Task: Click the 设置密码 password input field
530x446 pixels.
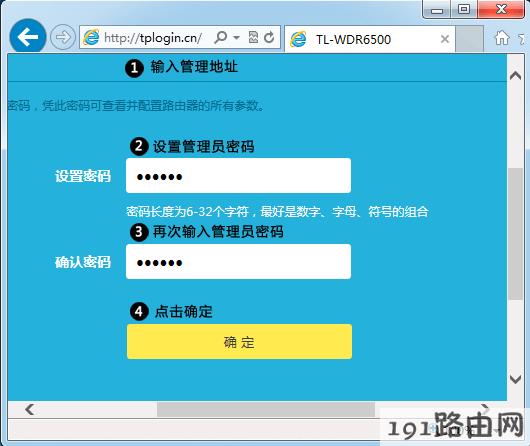Action: [238, 175]
